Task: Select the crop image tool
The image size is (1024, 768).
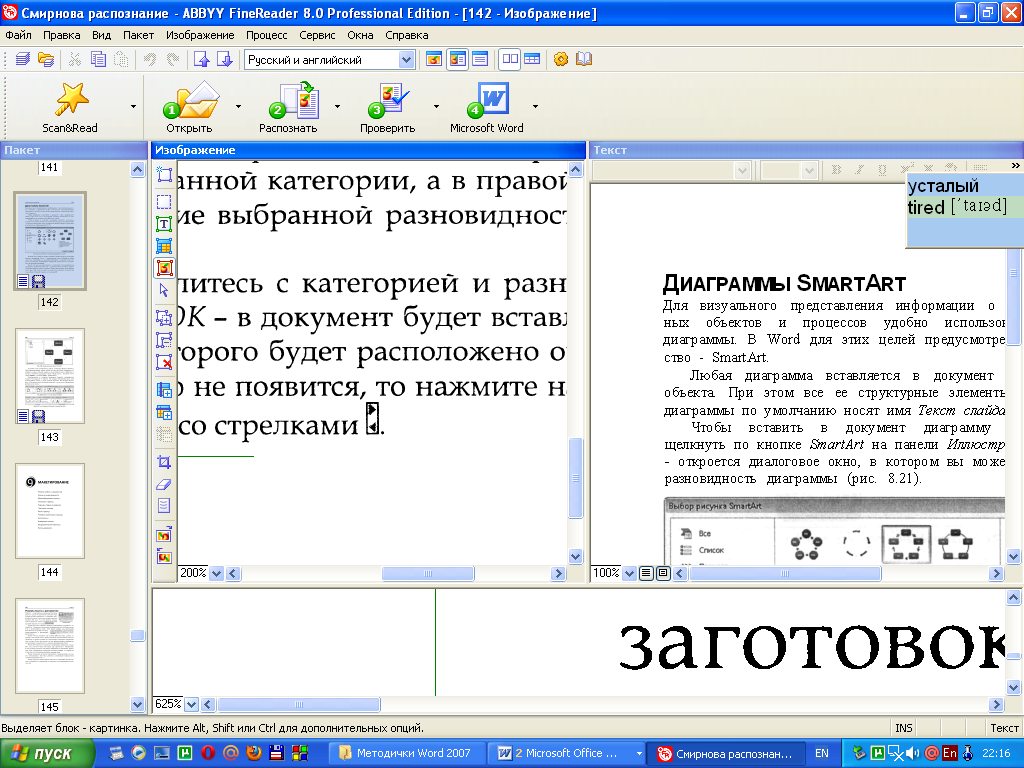Action: 164,462
